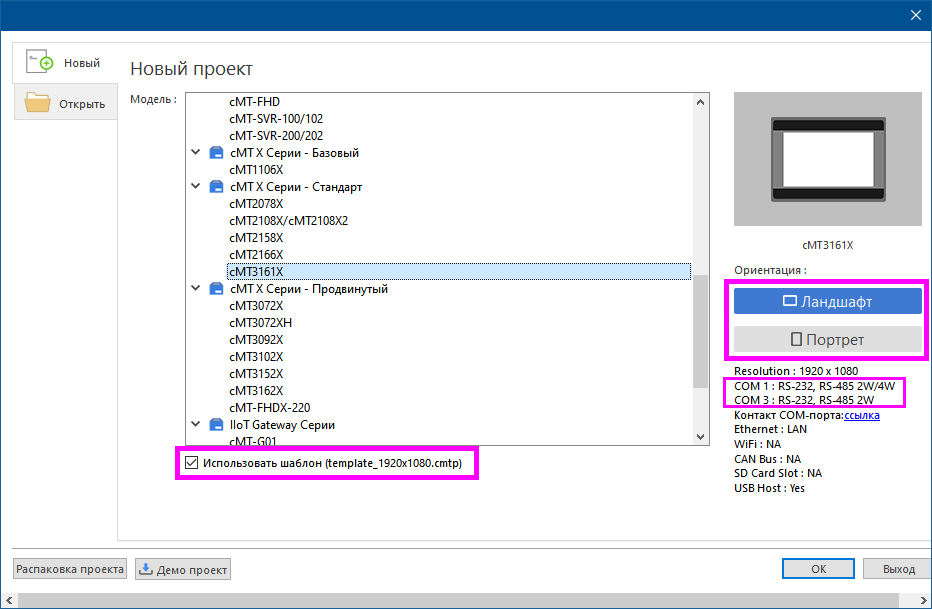
Task: Select model cMT-SVR-100/102
Action: coord(276,119)
